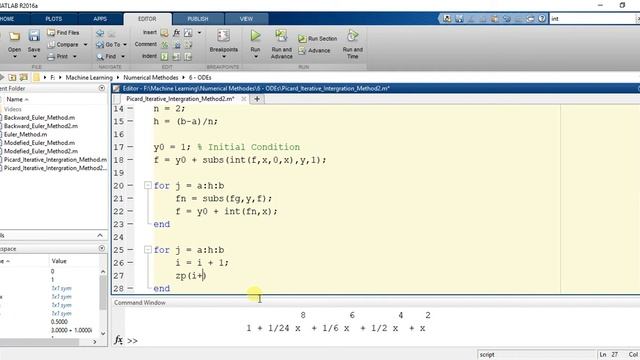Click the fx insert function icon
Image resolution: width=640 pixels, height=360 pixels.
[x=176, y=33]
